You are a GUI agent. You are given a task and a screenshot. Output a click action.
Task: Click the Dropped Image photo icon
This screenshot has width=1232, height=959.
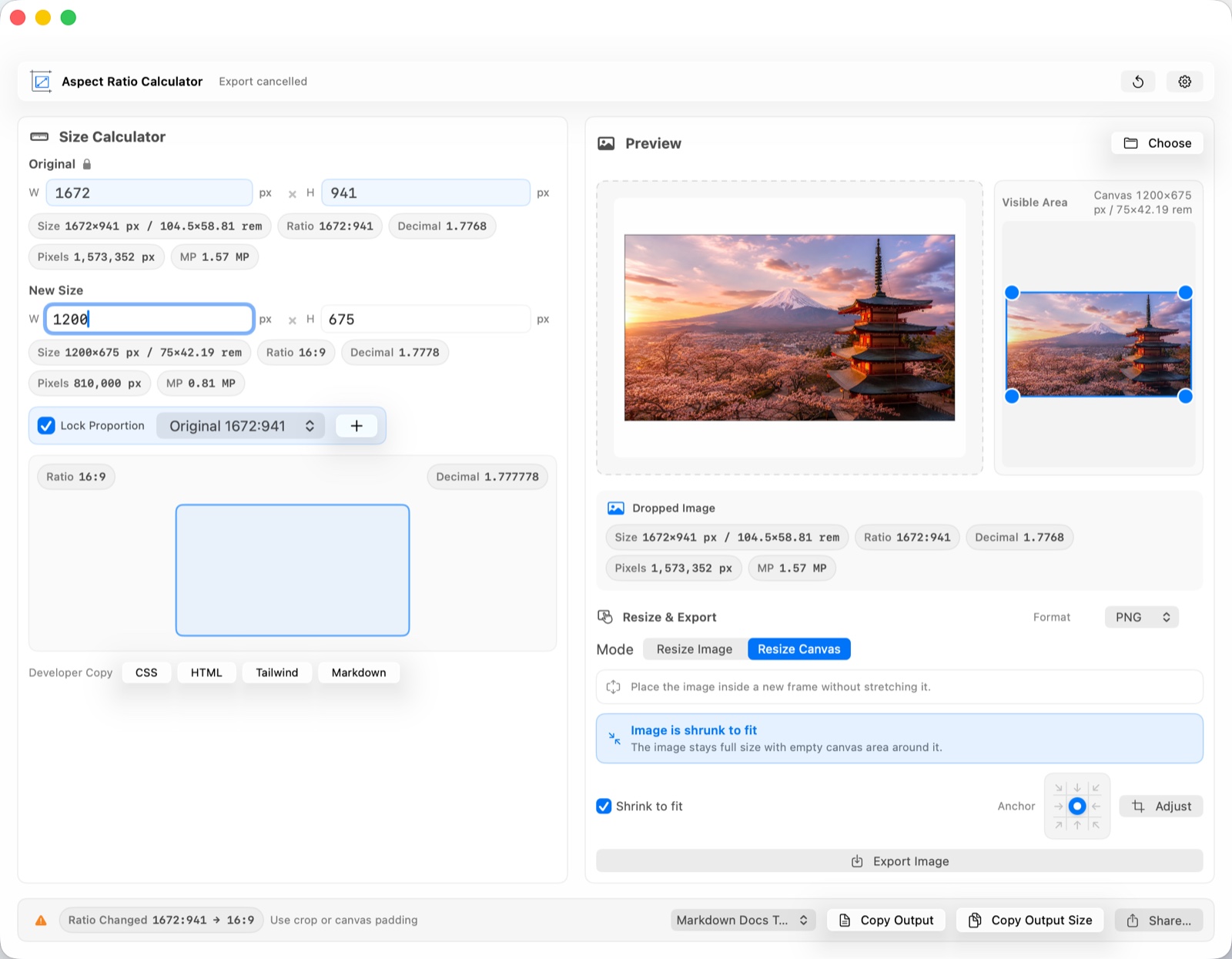(616, 508)
